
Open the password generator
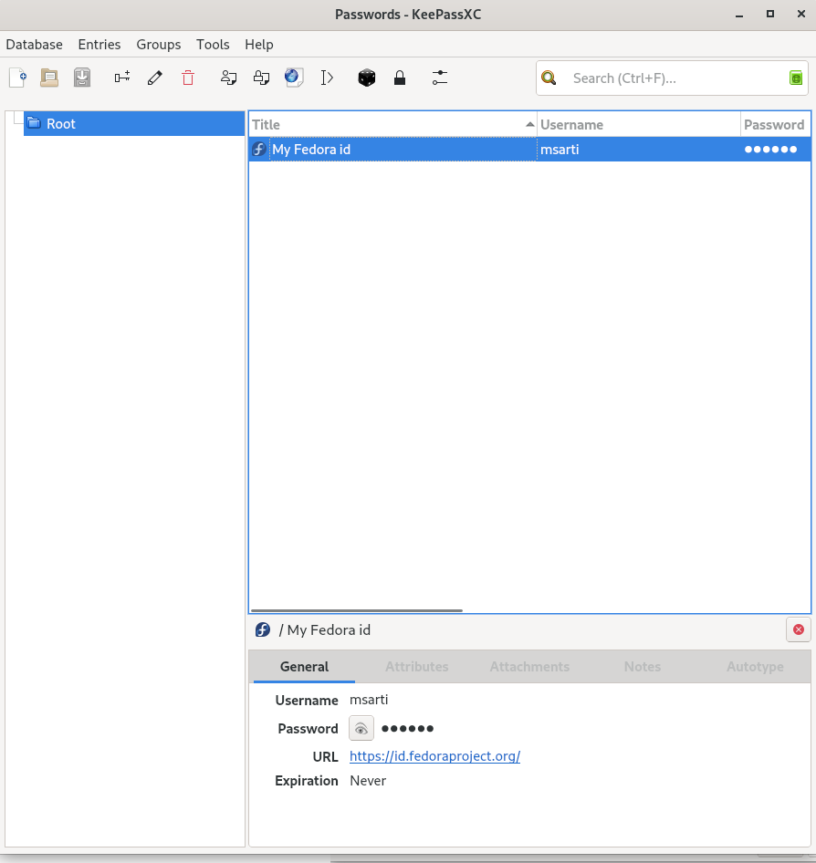click(x=366, y=78)
